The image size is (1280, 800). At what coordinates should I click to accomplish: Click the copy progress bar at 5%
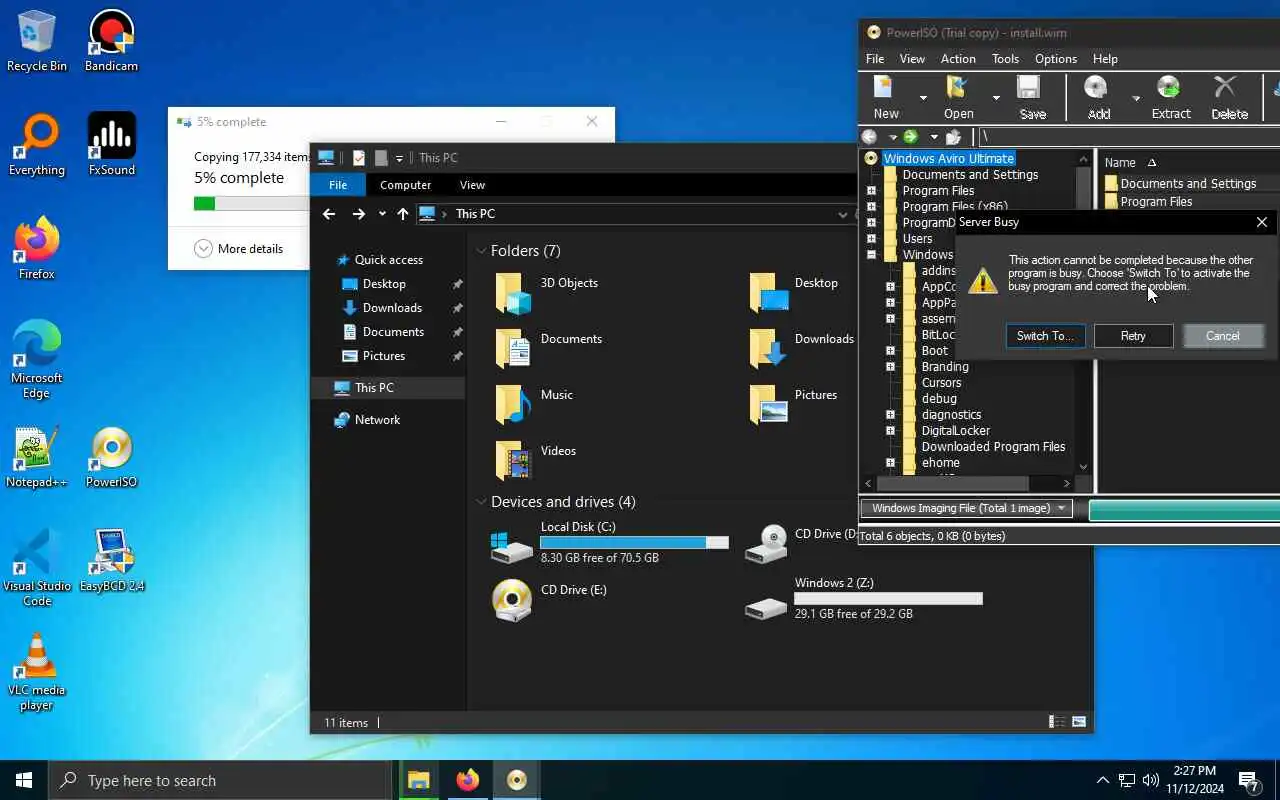pyautogui.click(x=251, y=203)
